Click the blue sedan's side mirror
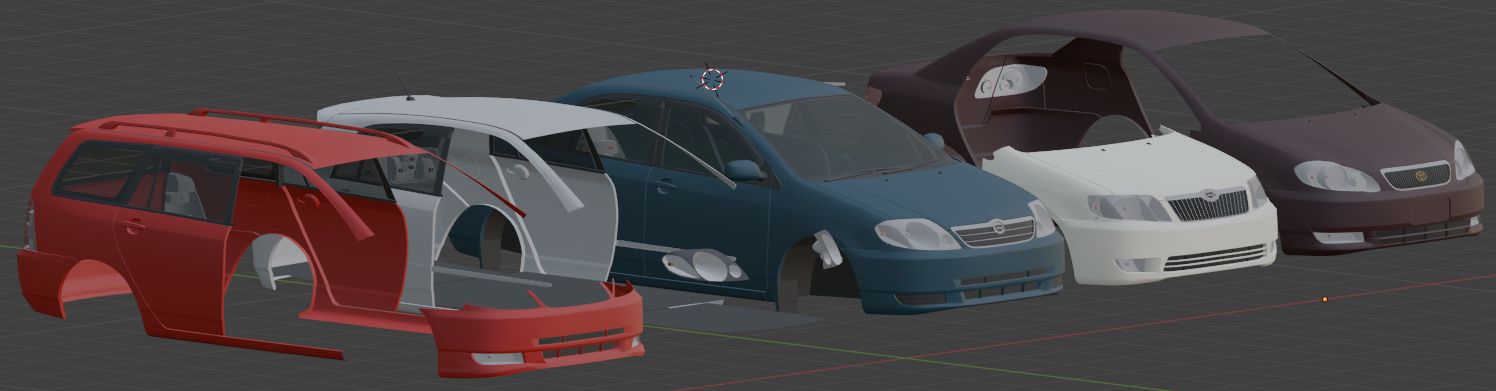 744,170
